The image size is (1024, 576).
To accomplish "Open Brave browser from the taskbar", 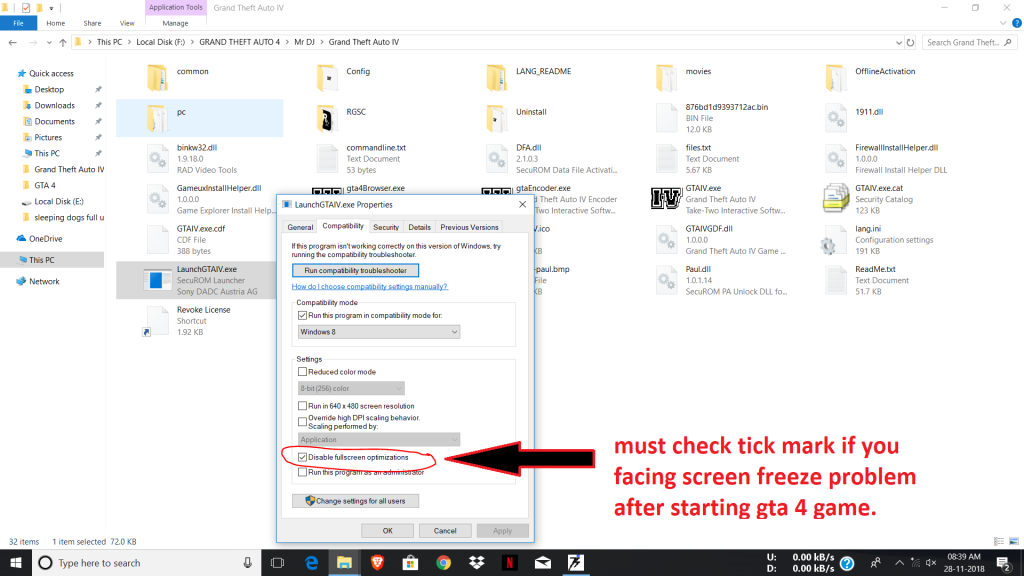I will pos(377,563).
